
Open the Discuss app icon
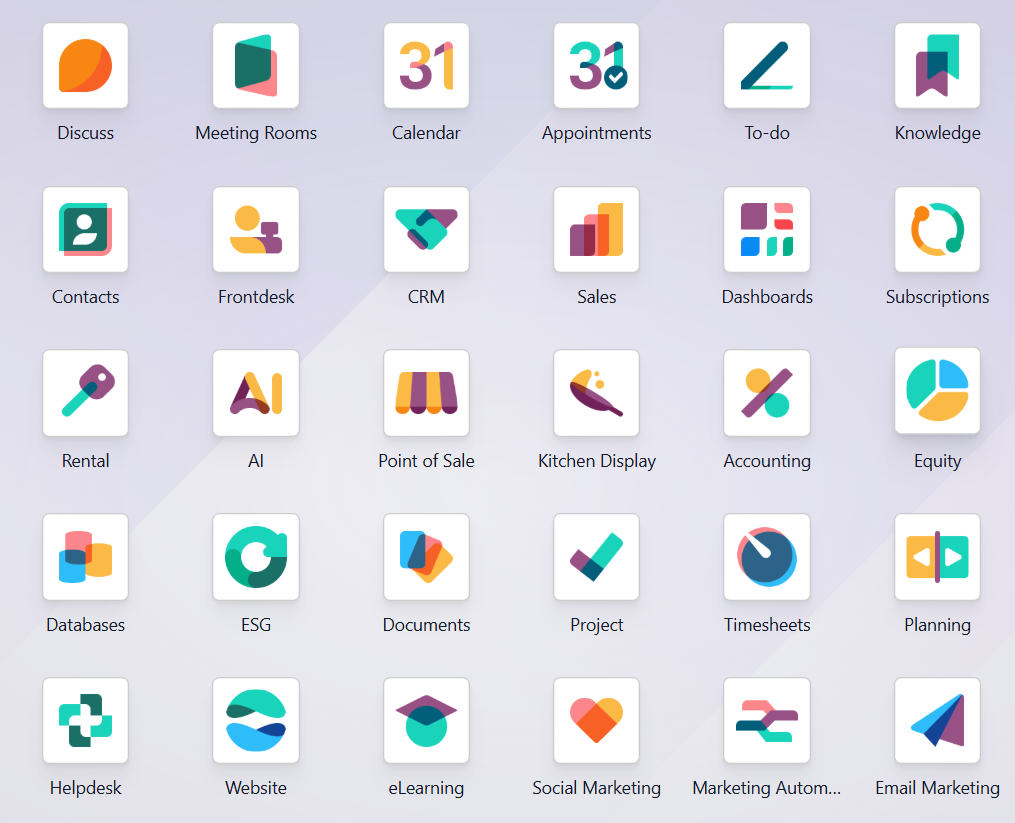pyautogui.click(x=85, y=65)
